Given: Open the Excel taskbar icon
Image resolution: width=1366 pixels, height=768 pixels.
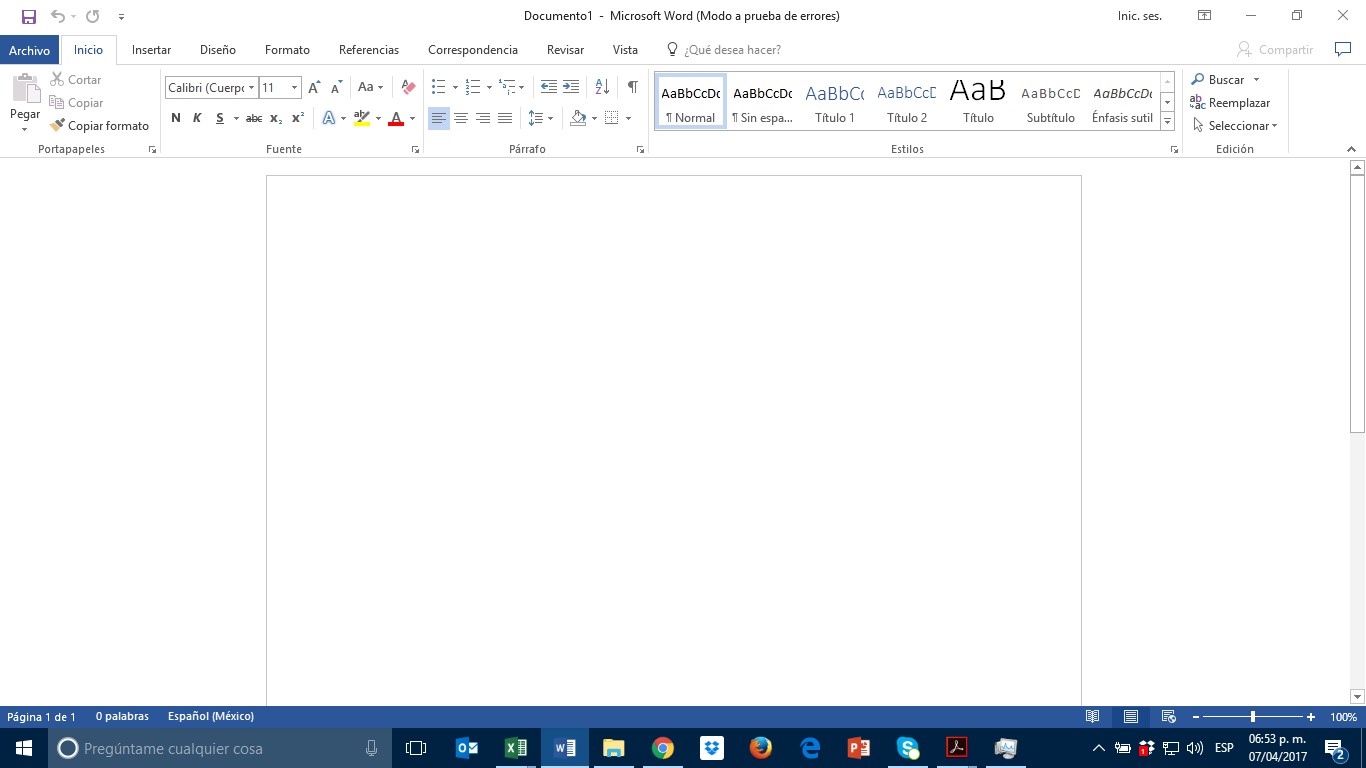Looking at the screenshot, I should 516,748.
